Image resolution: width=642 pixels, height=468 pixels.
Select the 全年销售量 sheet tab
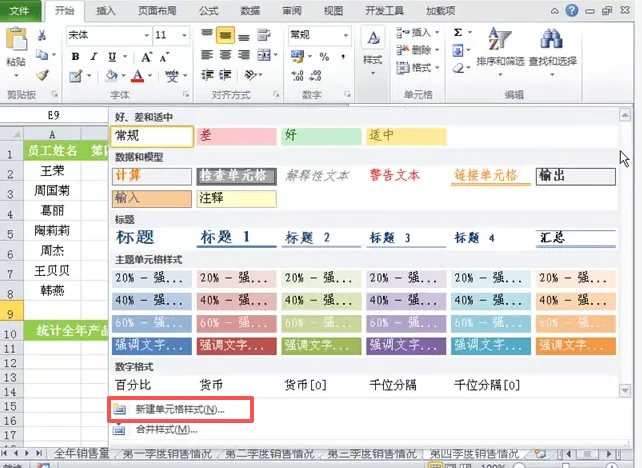(x=82, y=454)
